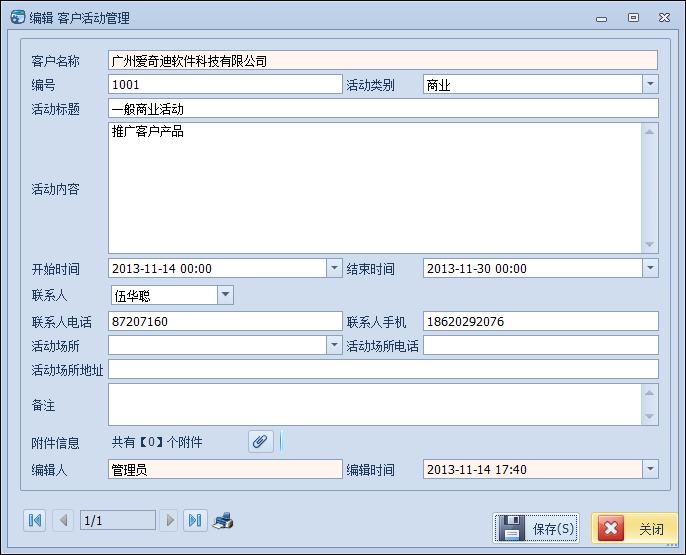Open the 编辑时间 date dropdown
686x555 pixels.
coord(651,469)
